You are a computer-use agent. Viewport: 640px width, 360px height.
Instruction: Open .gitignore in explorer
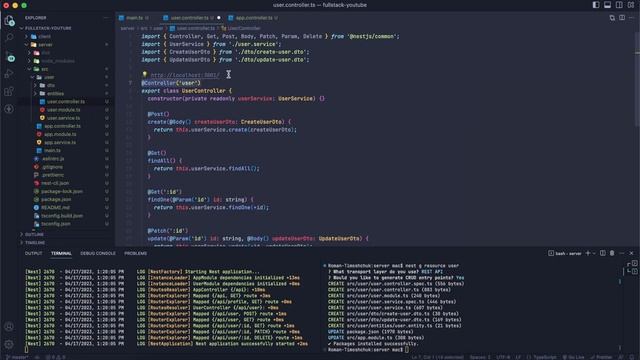(x=52, y=167)
